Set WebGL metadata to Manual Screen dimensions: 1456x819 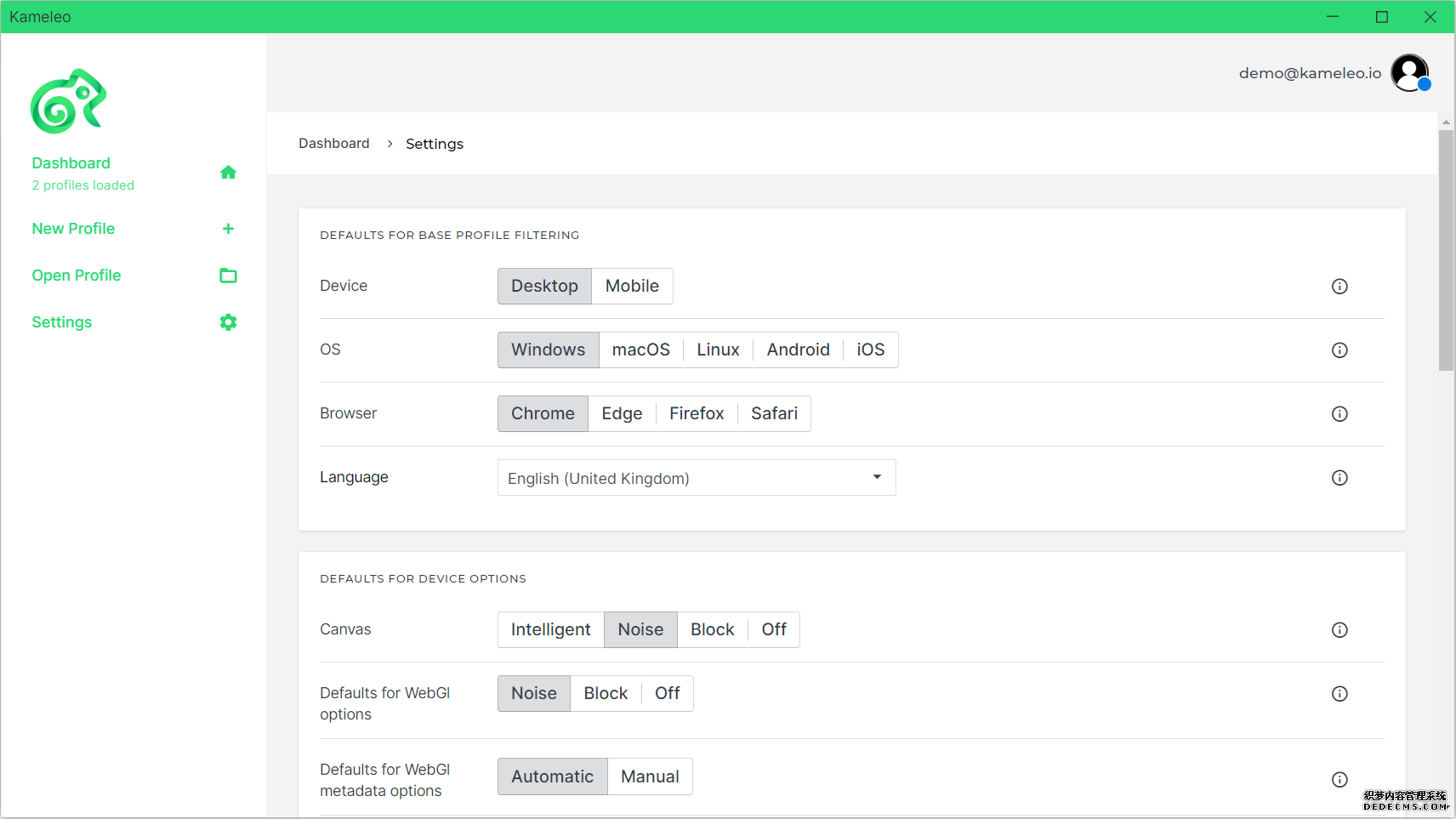click(x=650, y=776)
